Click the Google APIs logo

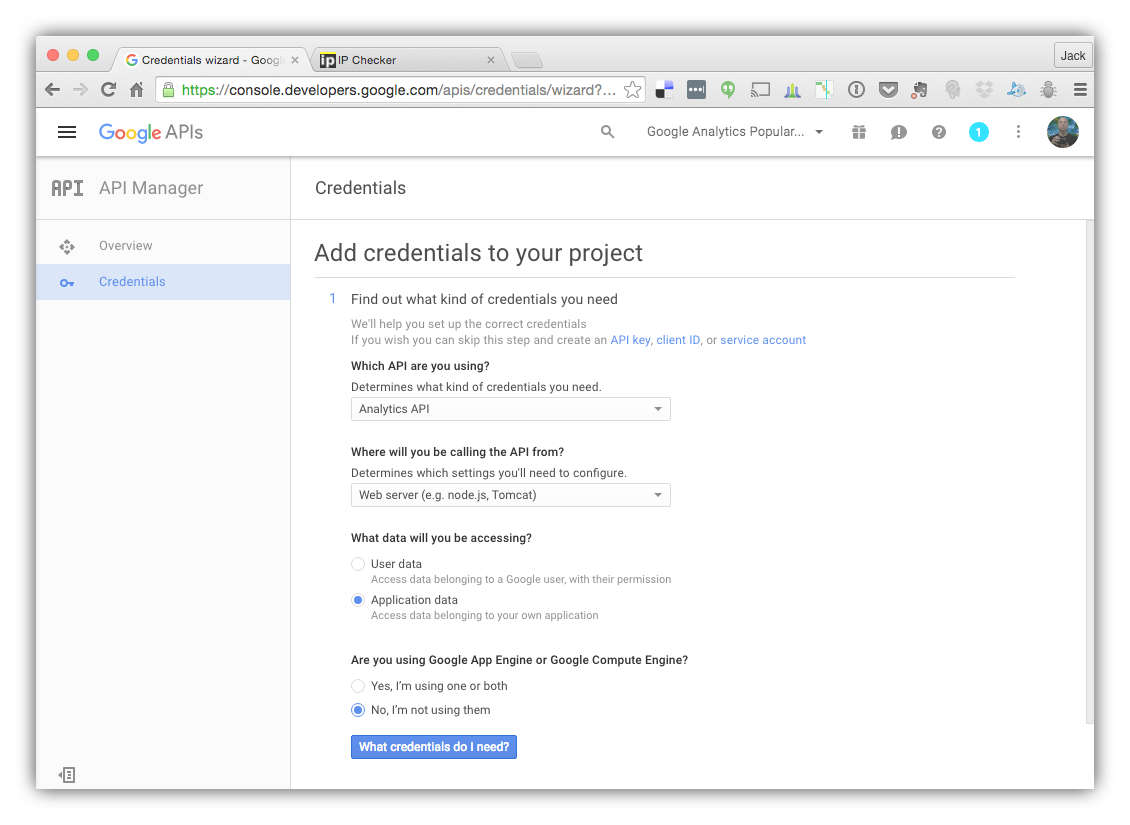(151, 133)
